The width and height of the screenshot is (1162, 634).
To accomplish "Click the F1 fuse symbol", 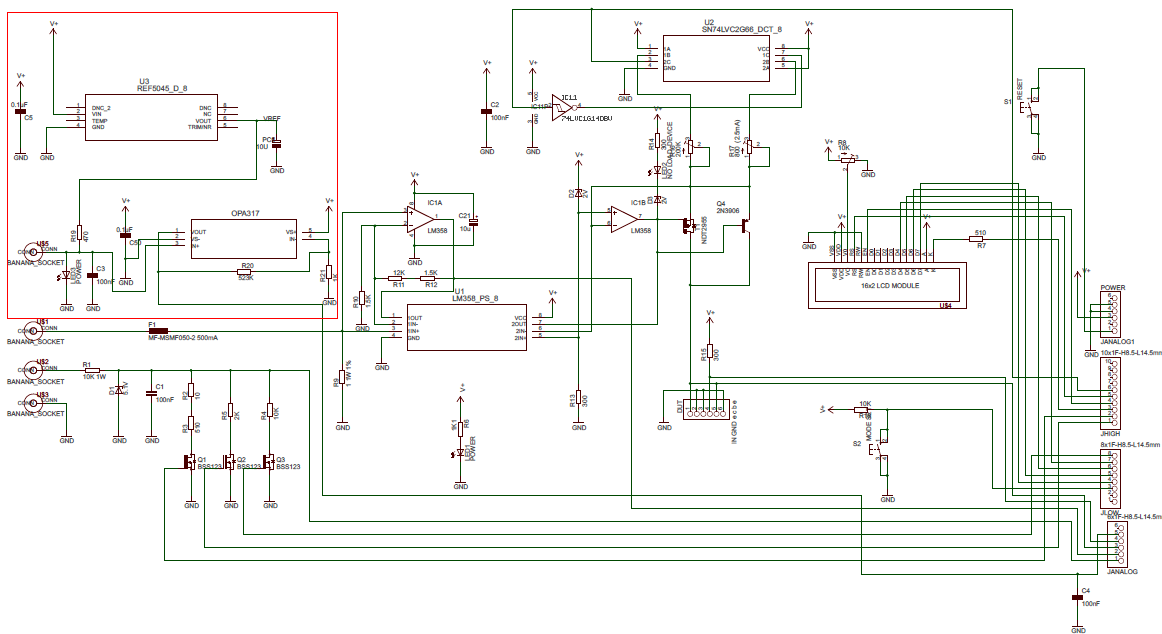I will pos(158,331).
